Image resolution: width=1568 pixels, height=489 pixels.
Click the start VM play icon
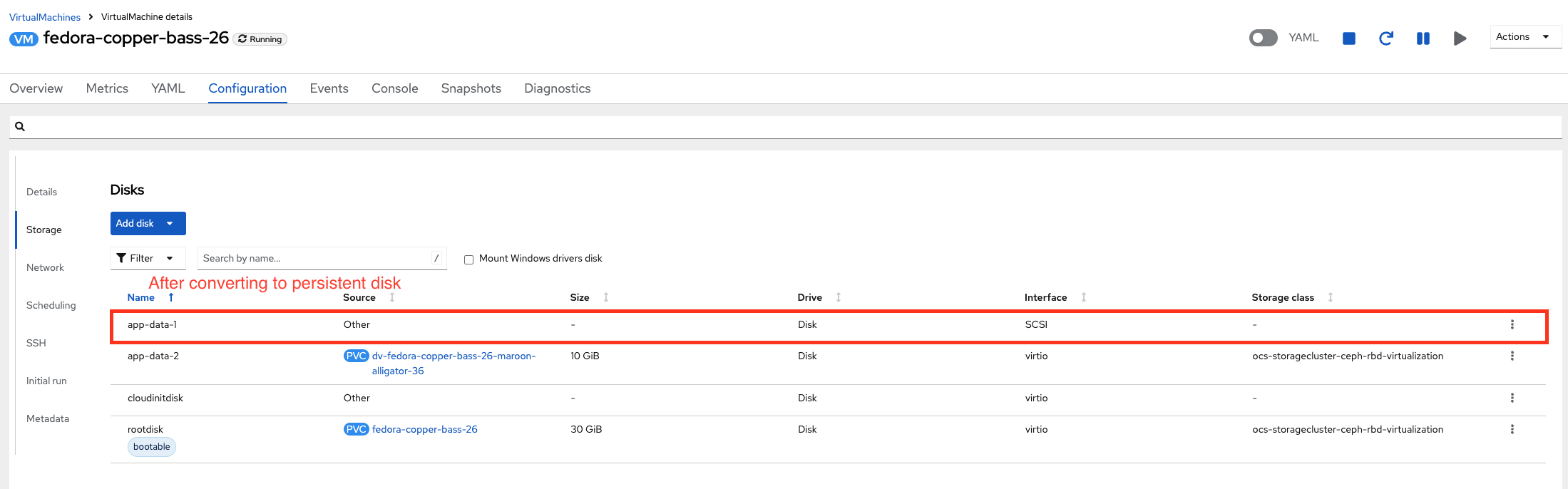1460,38
